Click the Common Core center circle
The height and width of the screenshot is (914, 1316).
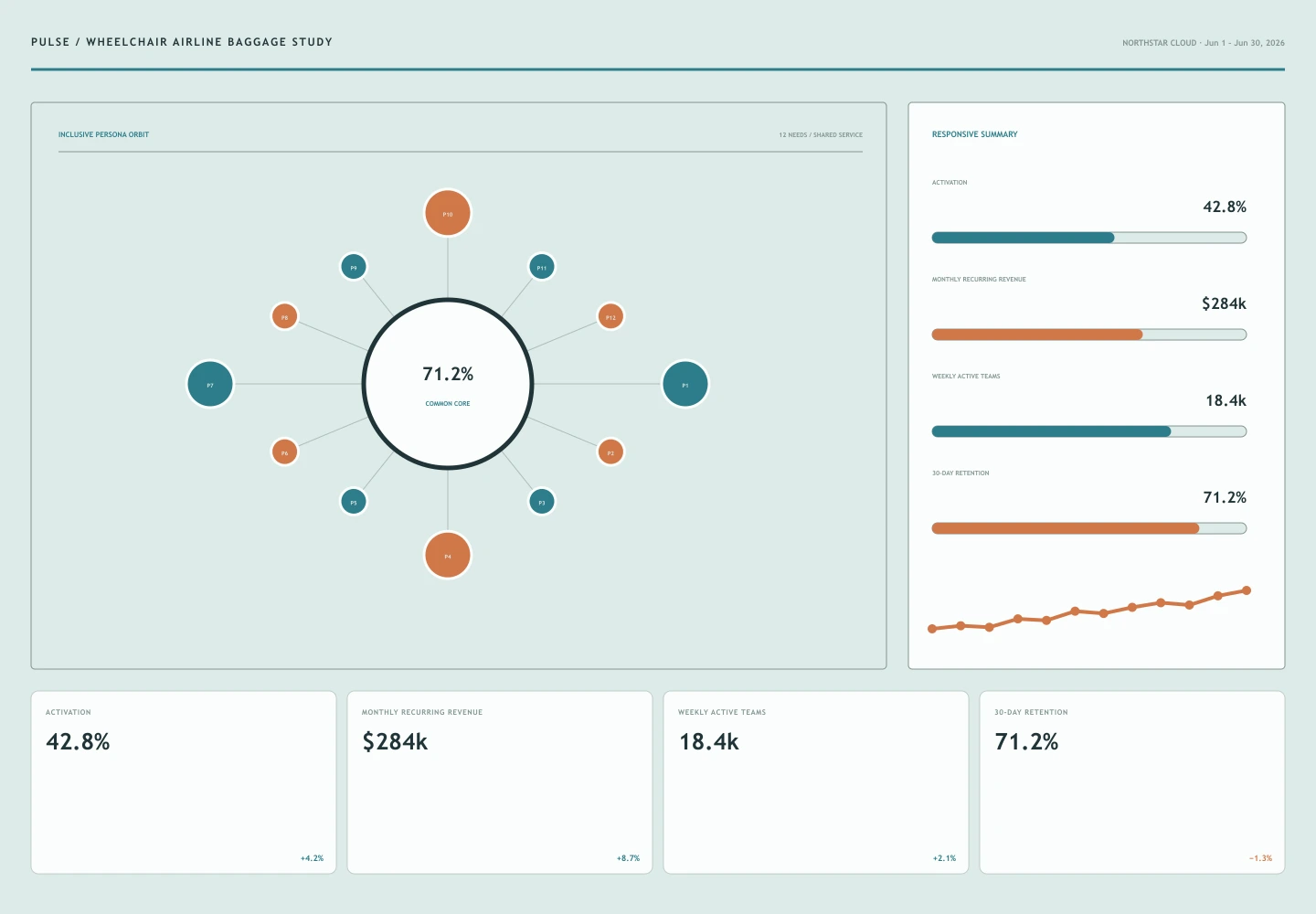(x=448, y=384)
